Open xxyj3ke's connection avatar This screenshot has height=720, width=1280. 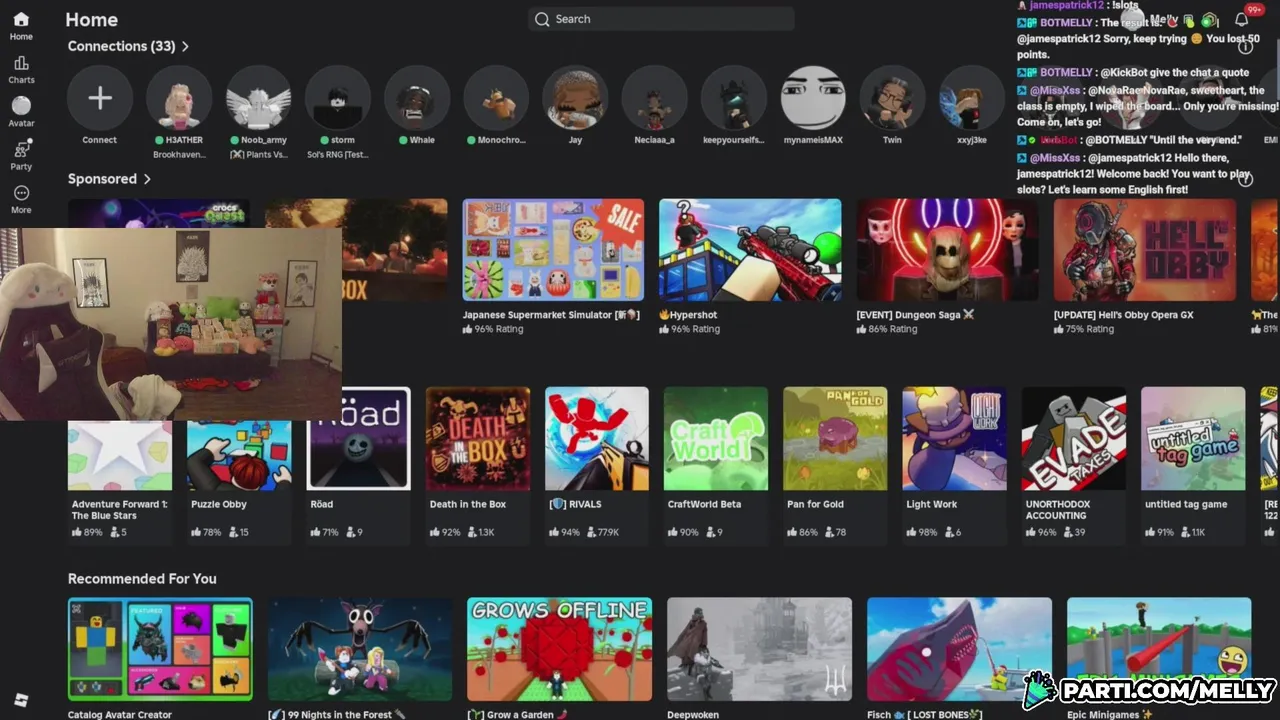click(x=971, y=97)
